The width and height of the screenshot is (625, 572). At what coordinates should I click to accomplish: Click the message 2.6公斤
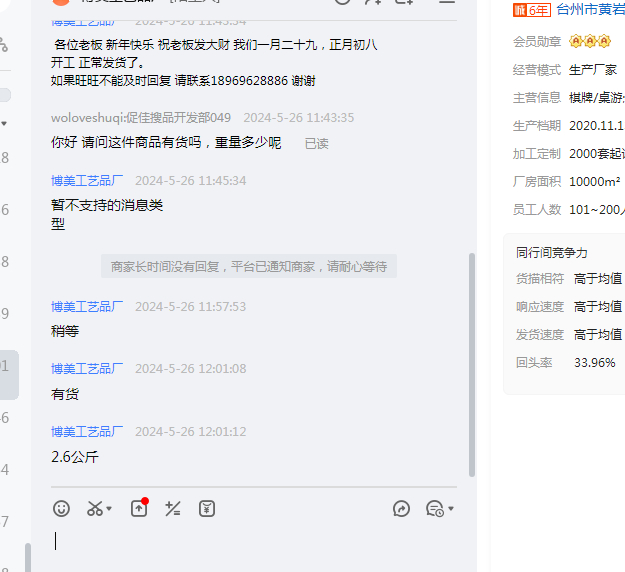pyautogui.click(x=75, y=457)
